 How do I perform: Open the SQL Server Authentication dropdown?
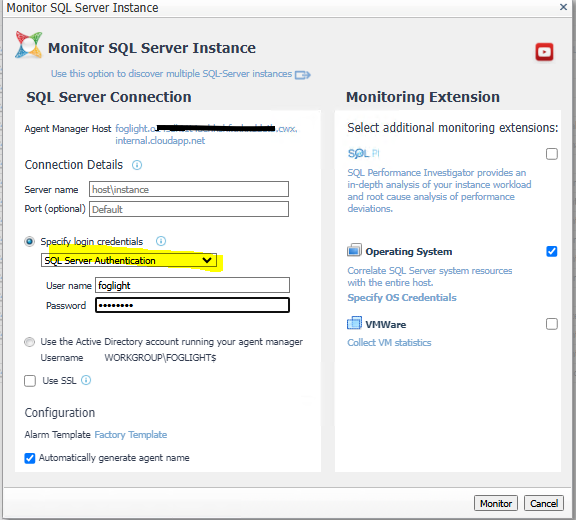tap(129, 260)
